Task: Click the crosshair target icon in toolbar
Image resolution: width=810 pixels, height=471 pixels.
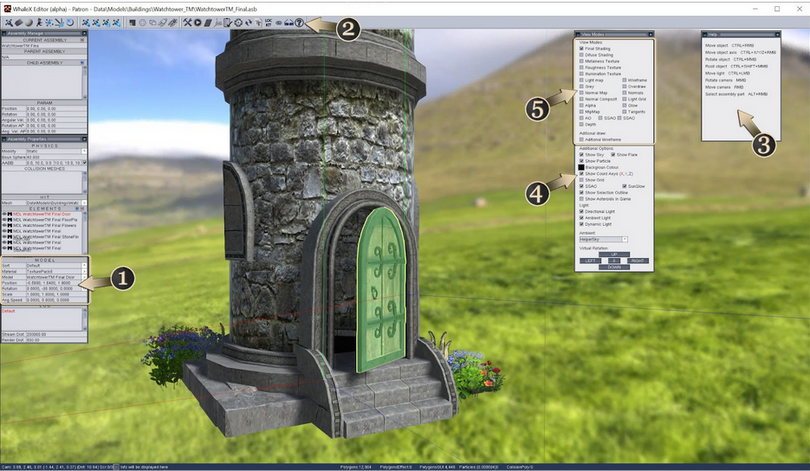Action: tap(238, 23)
